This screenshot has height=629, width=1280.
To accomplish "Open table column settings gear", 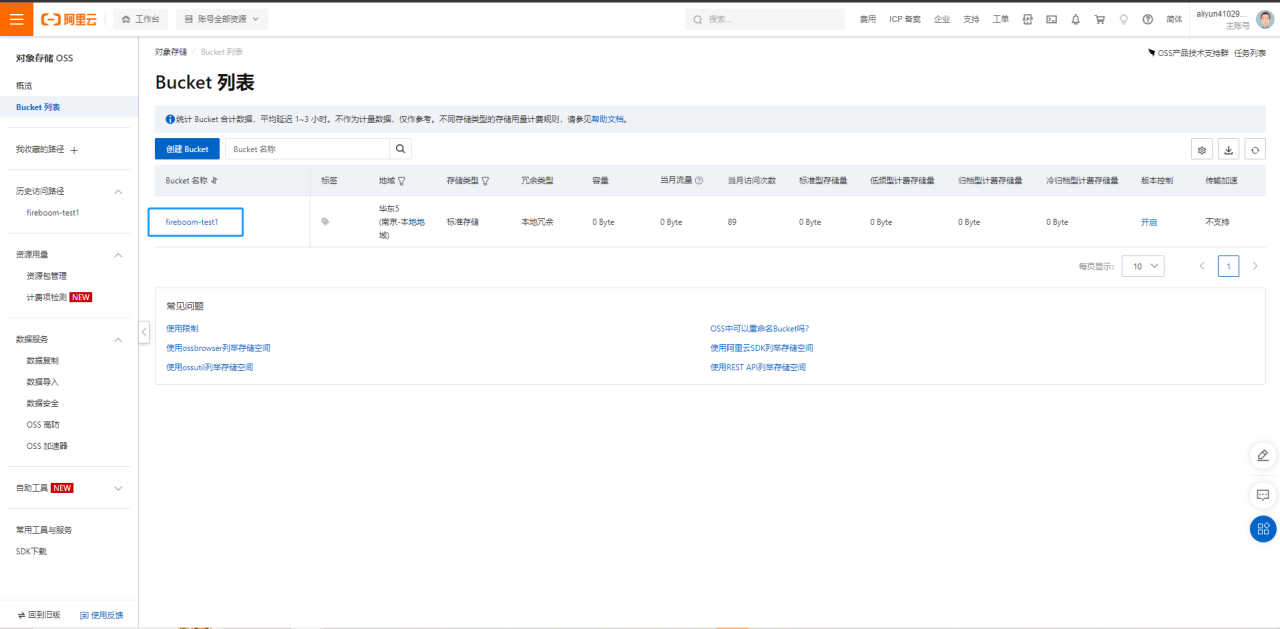I will tap(1202, 149).
